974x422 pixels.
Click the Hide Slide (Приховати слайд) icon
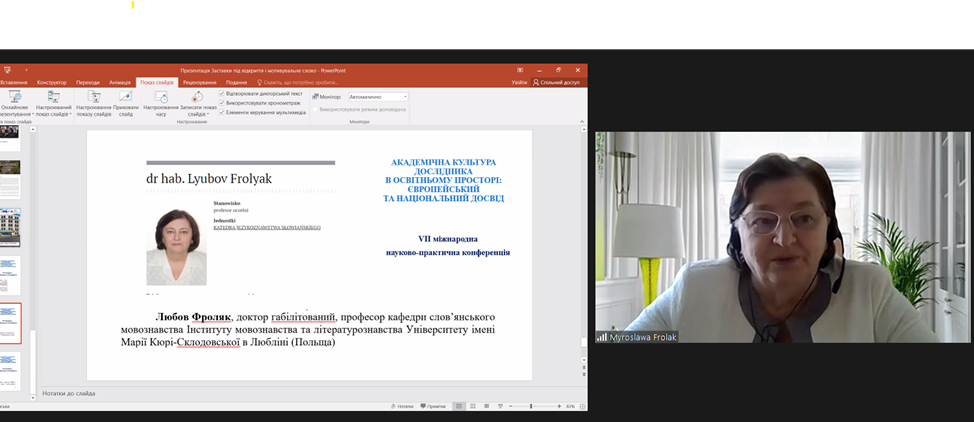click(126, 97)
